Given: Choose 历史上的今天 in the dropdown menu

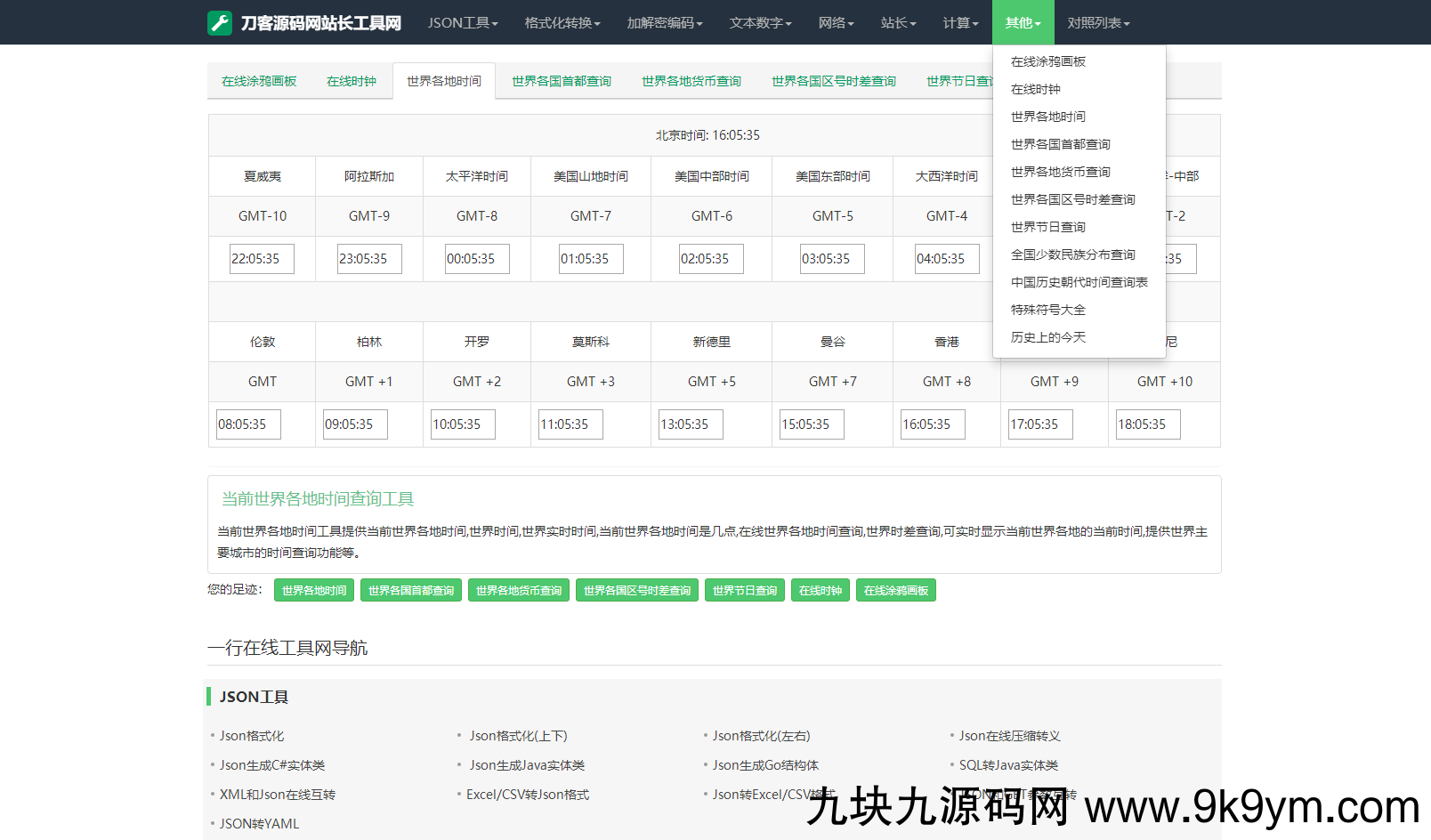Looking at the screenshot, I should (x=1047, y=337).
